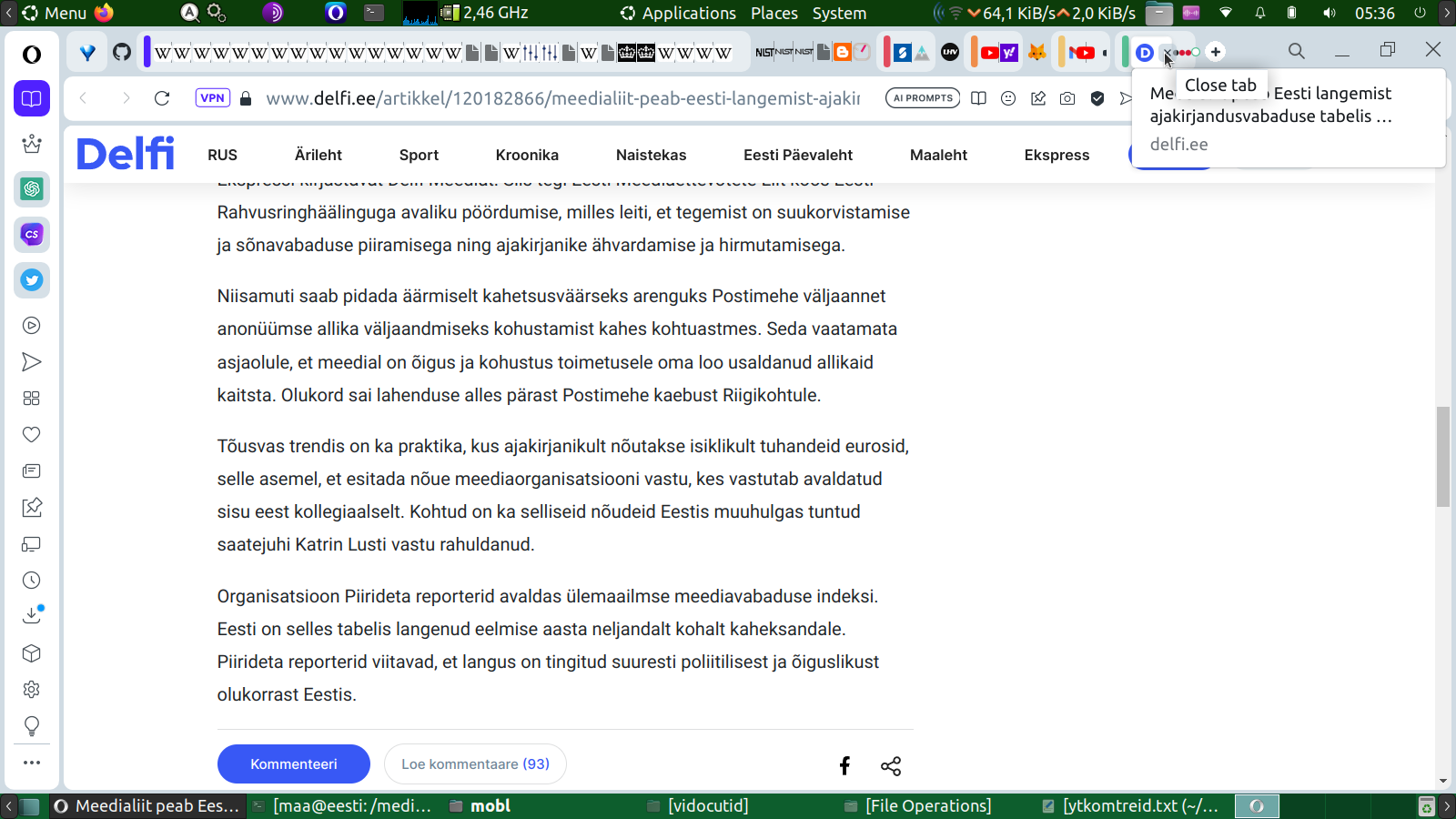Open the My Flow send icon in the sidebar
This screenshot has height=819, width=1456.
(x=32, y=362)
